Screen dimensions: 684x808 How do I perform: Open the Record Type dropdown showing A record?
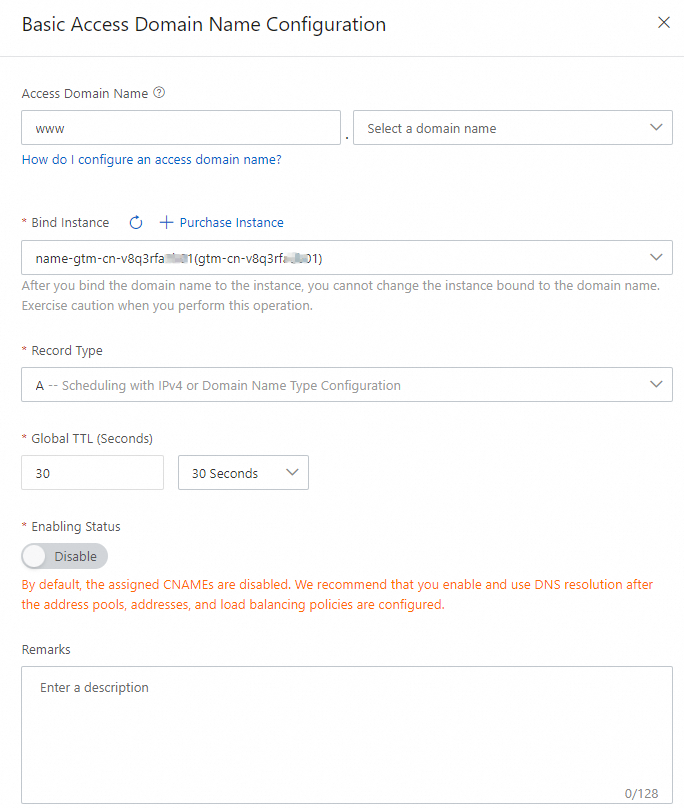(347, 384)
